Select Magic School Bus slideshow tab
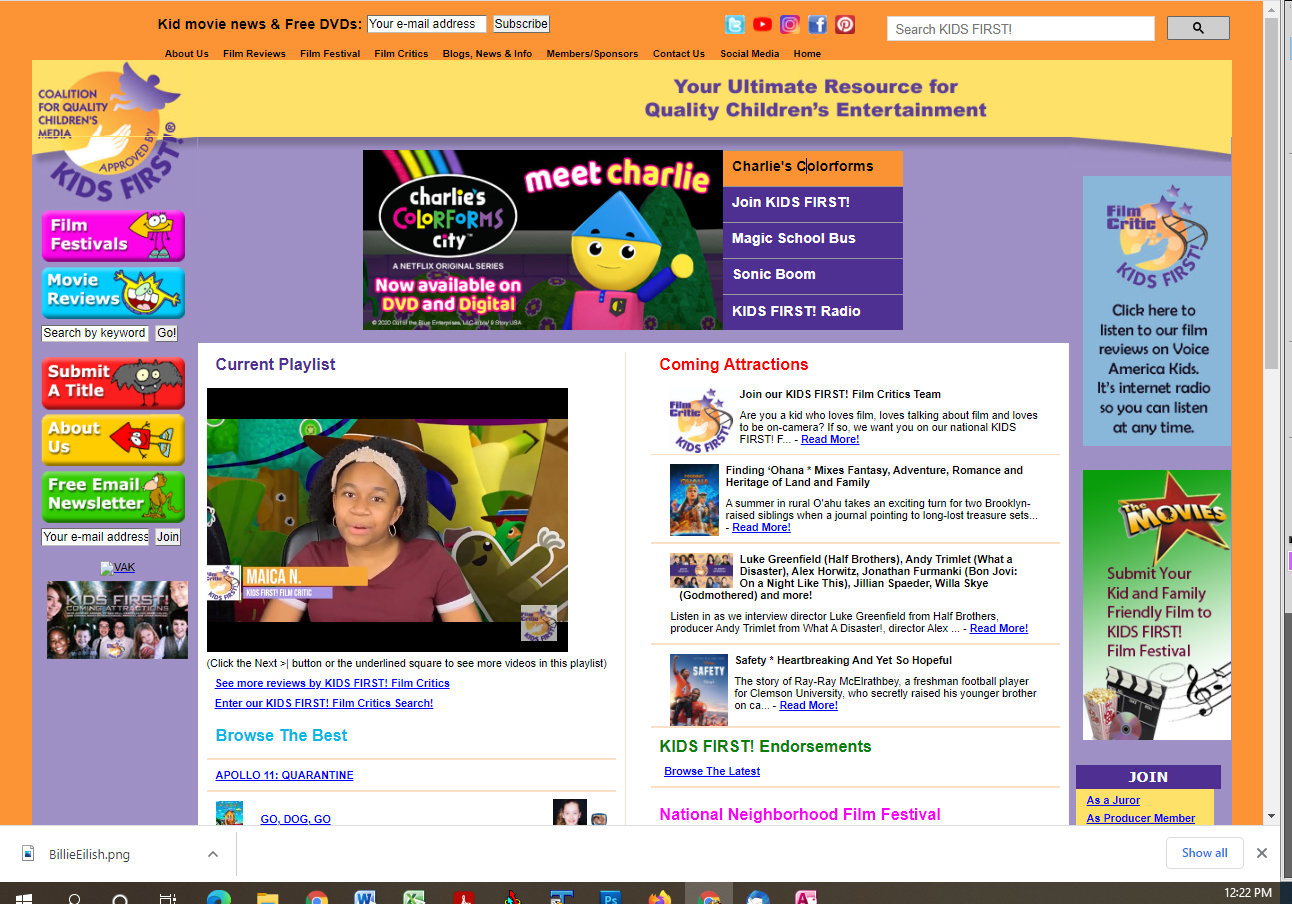This screenshot has width=1292, height=904. pyautogui.click(x=813, y=239)
